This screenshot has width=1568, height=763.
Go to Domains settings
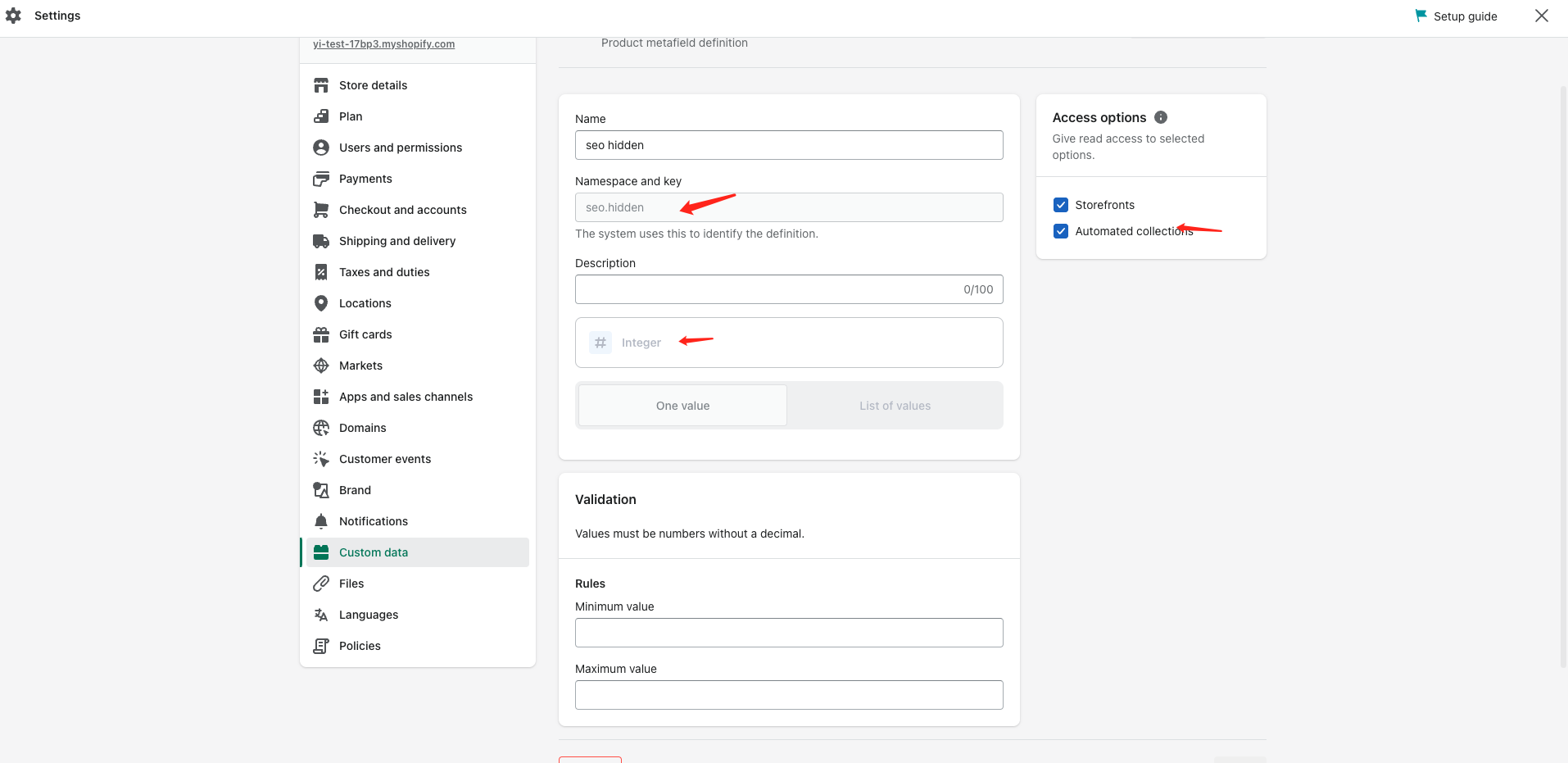(362, 428)
